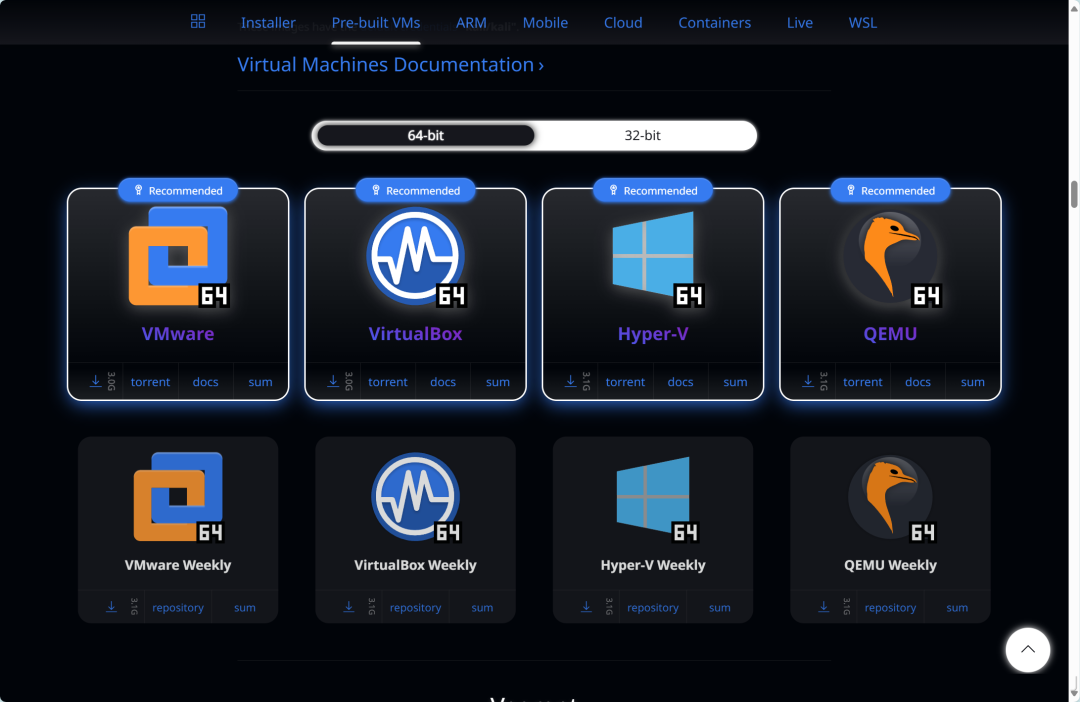Click the VMware download icon
The height and width of the screenshot is (702, 1080).
coord(94,381)
